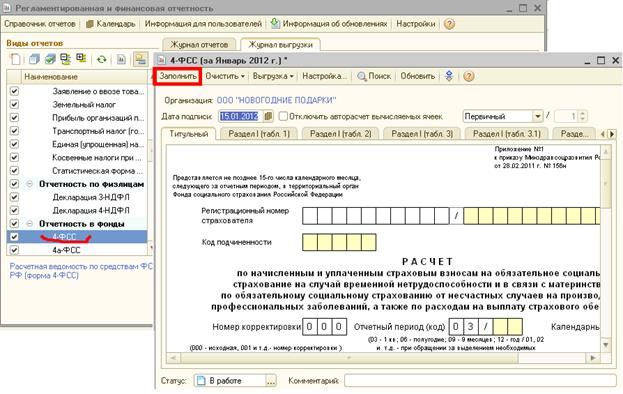Enable Отключить авторасчет вычисляемых ячеек checkbox

click(283, 116)
